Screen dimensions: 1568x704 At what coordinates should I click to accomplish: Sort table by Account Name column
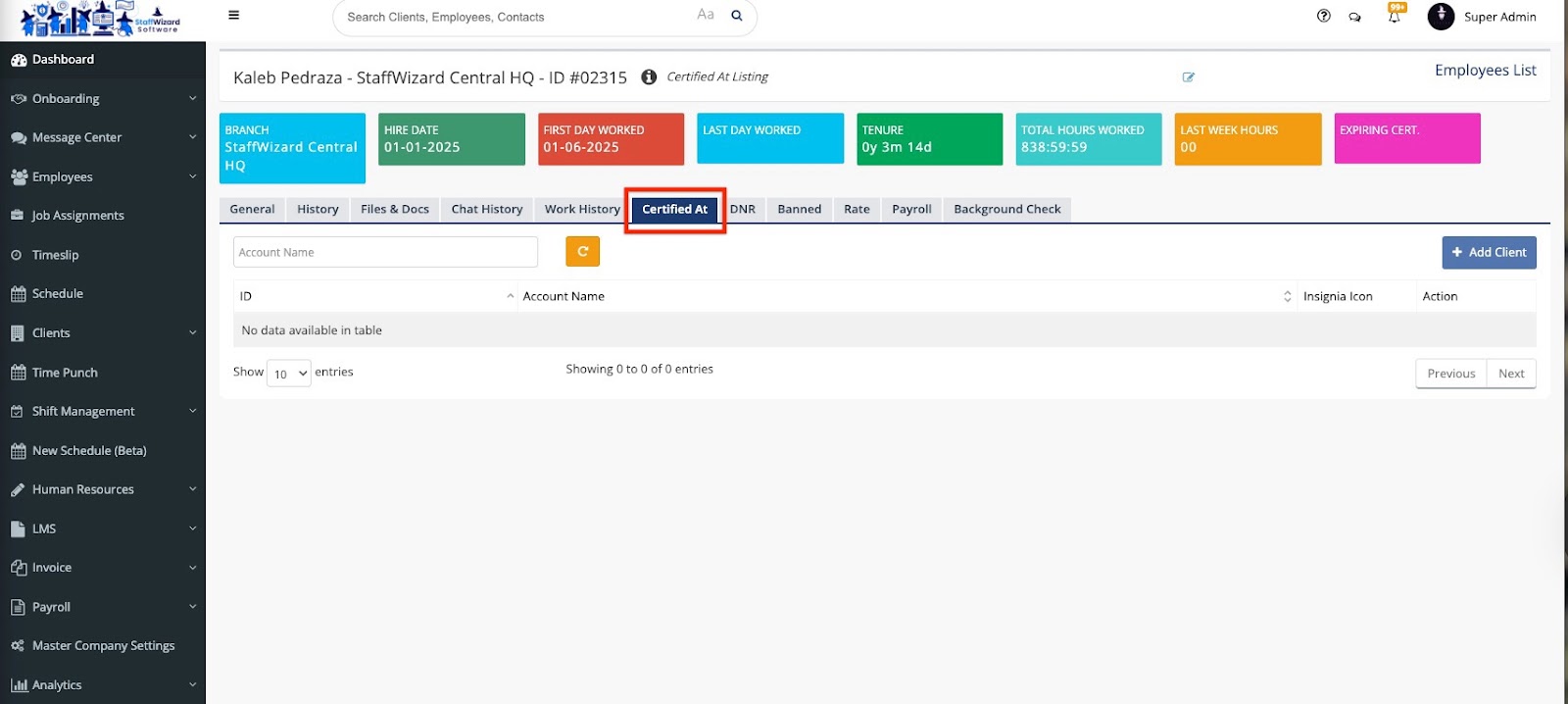pyautogui.click(x=902, y=296)
